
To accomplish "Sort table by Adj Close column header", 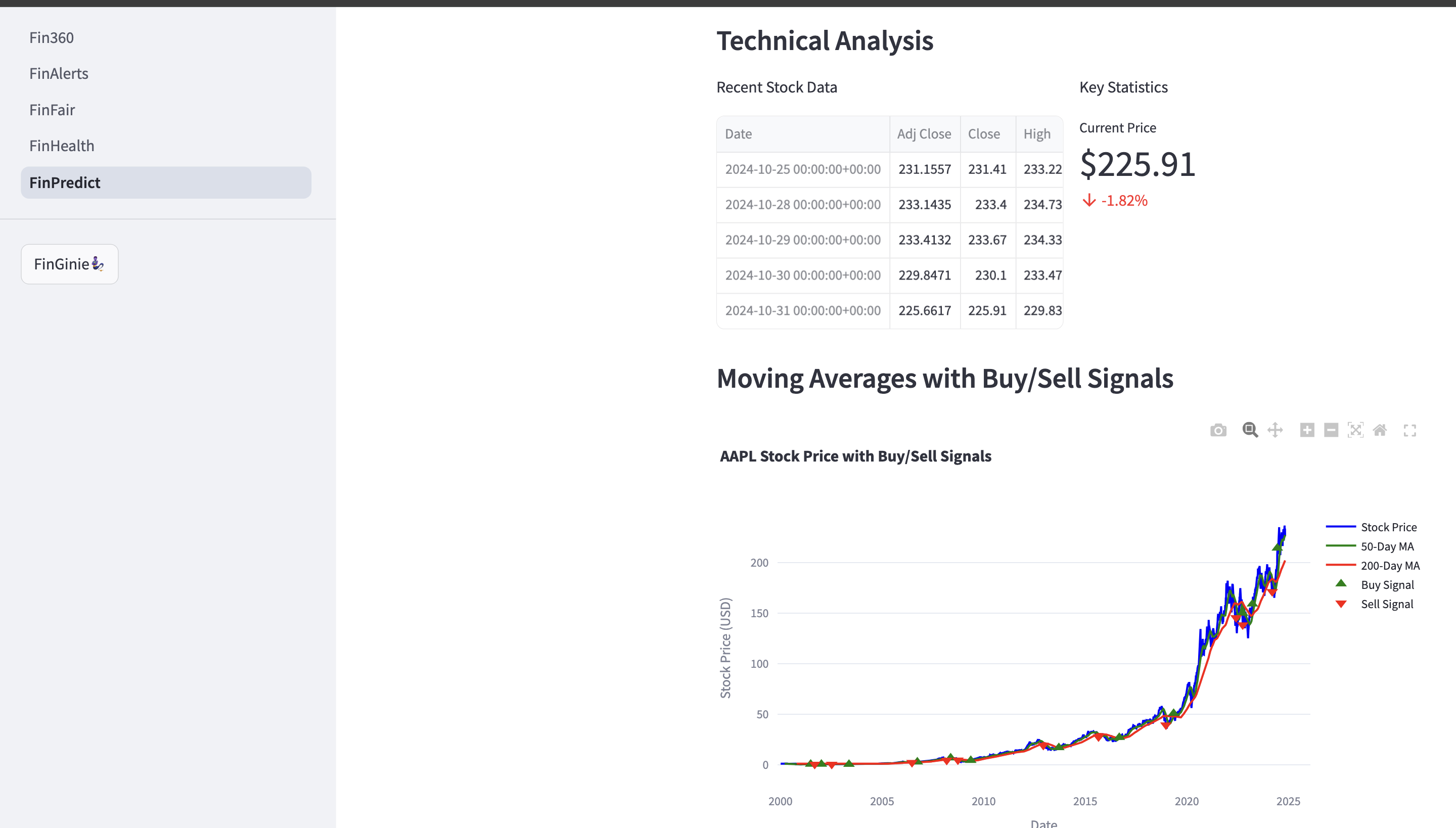I will pos(924,133).
